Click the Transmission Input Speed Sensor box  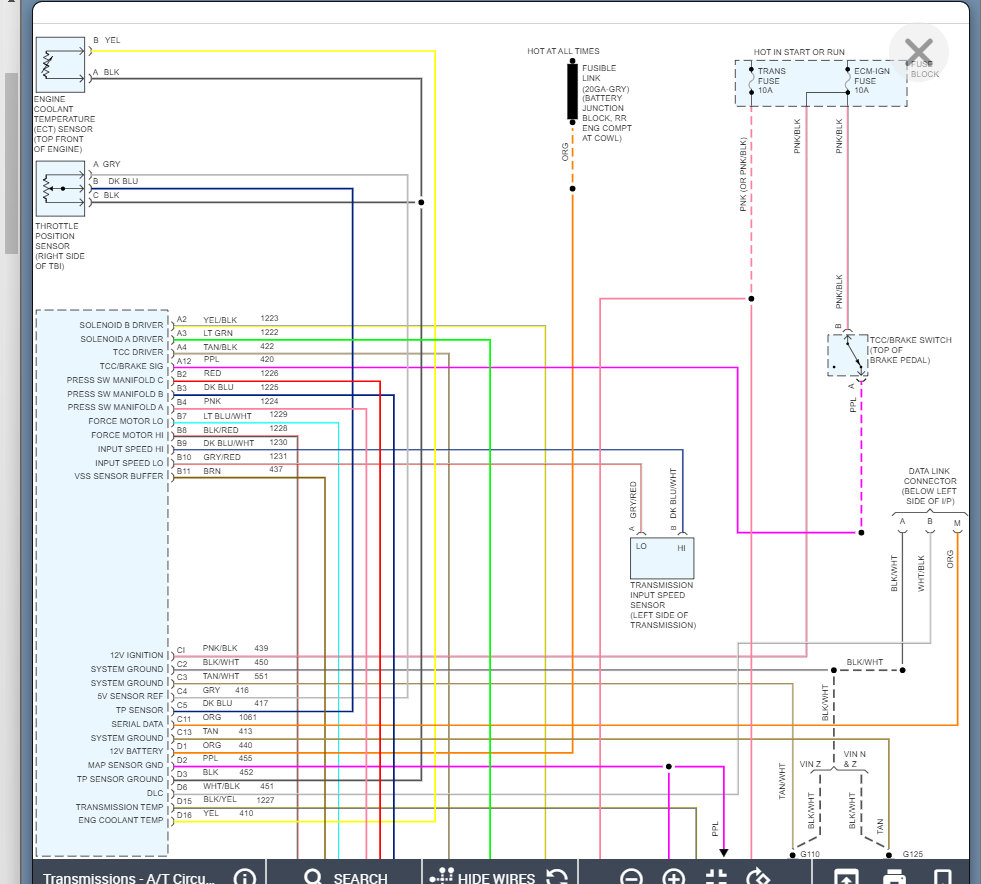click(x=662, y=558)
